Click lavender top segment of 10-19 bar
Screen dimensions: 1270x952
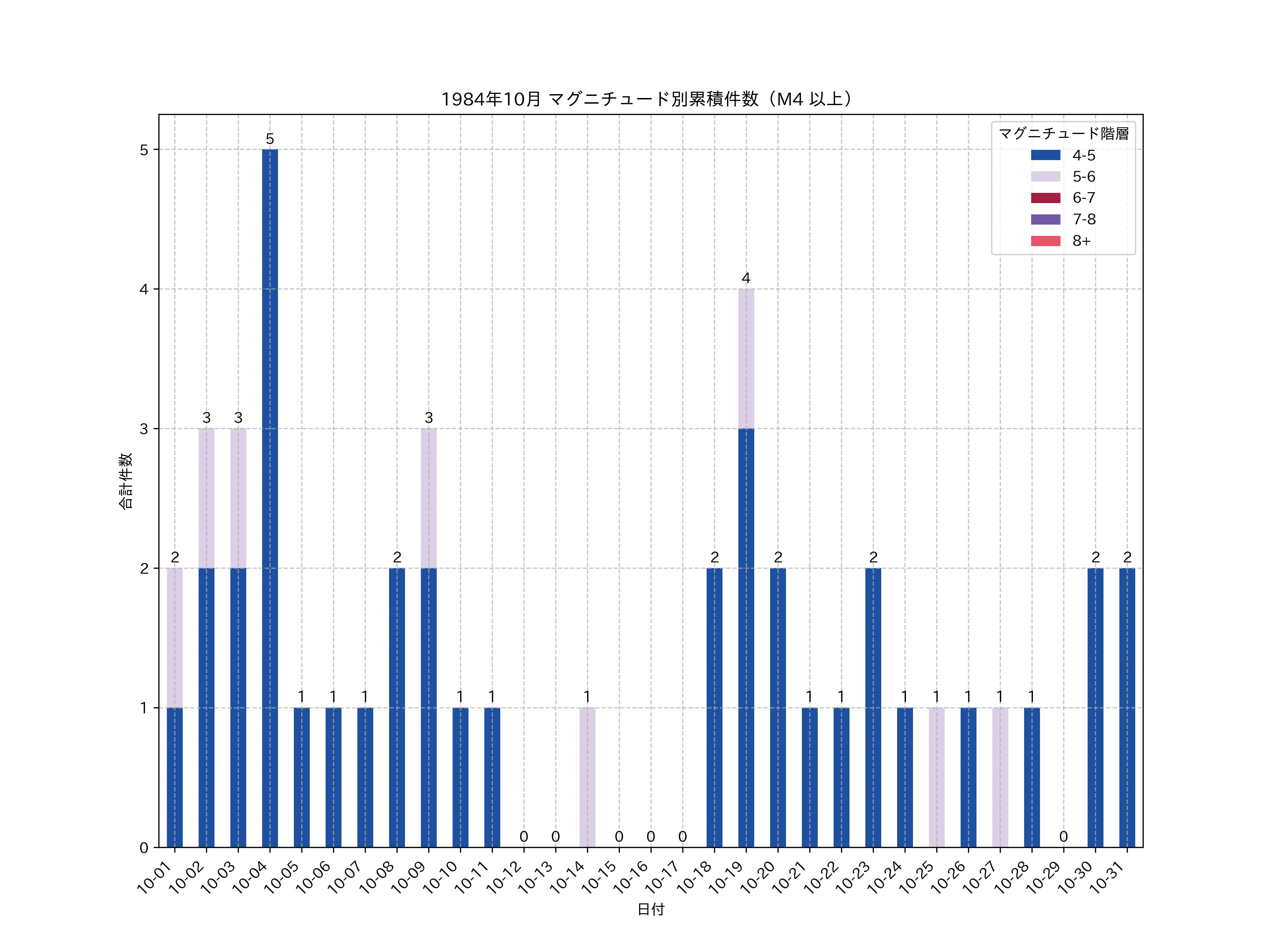(746, 359)
